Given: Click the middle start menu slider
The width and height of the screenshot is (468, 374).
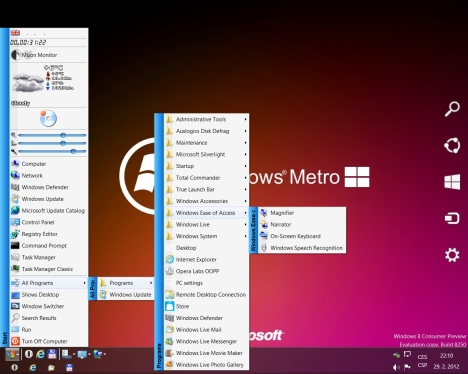Looking at the screenshot, I should pos(52,143).
